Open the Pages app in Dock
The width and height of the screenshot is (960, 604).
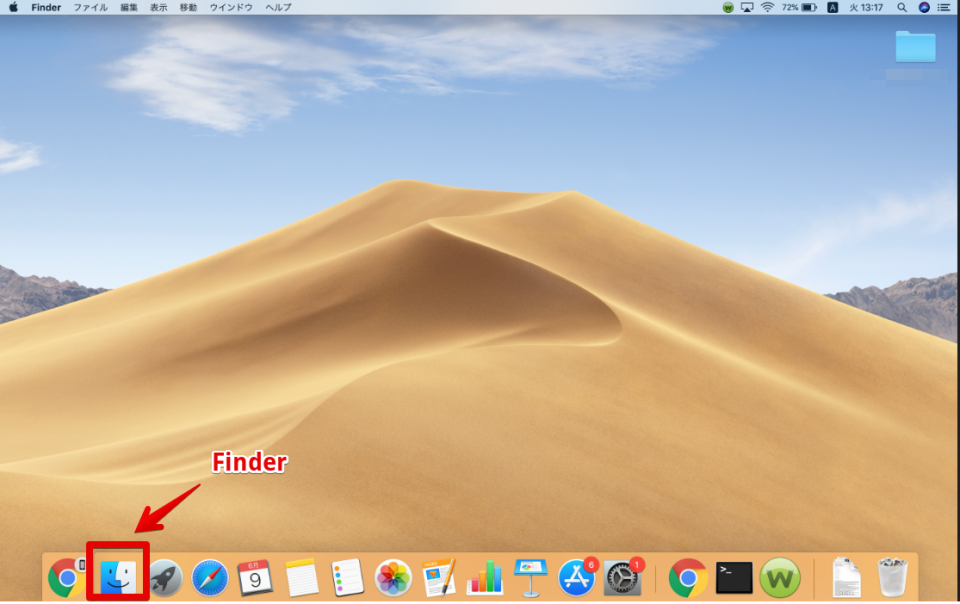click(439, 577)
